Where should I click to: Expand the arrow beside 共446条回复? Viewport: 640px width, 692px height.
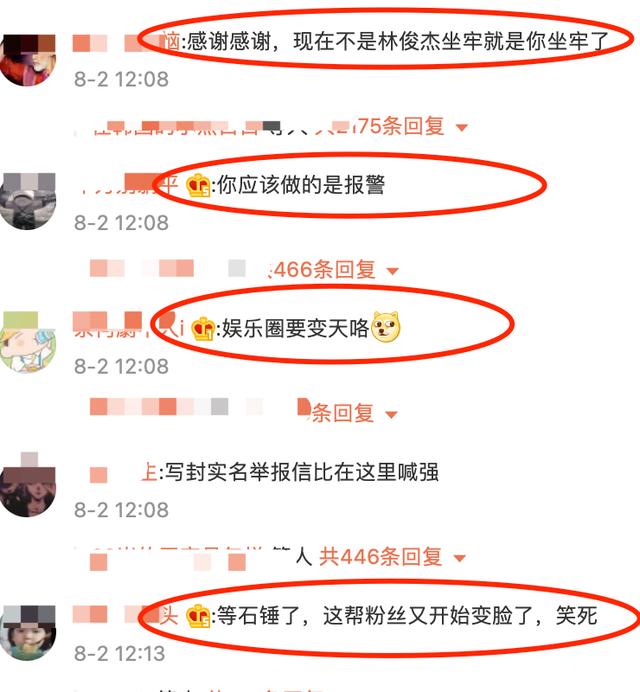(x=459, y=558)
